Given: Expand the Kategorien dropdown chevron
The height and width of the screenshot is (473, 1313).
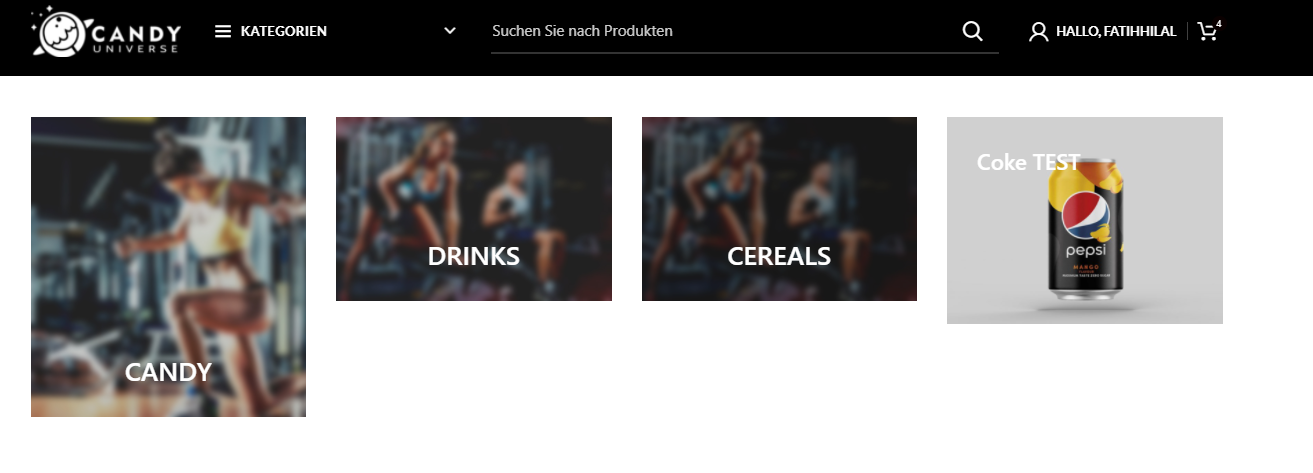Looking at the screenshot, I should click(x=450, y=31).
